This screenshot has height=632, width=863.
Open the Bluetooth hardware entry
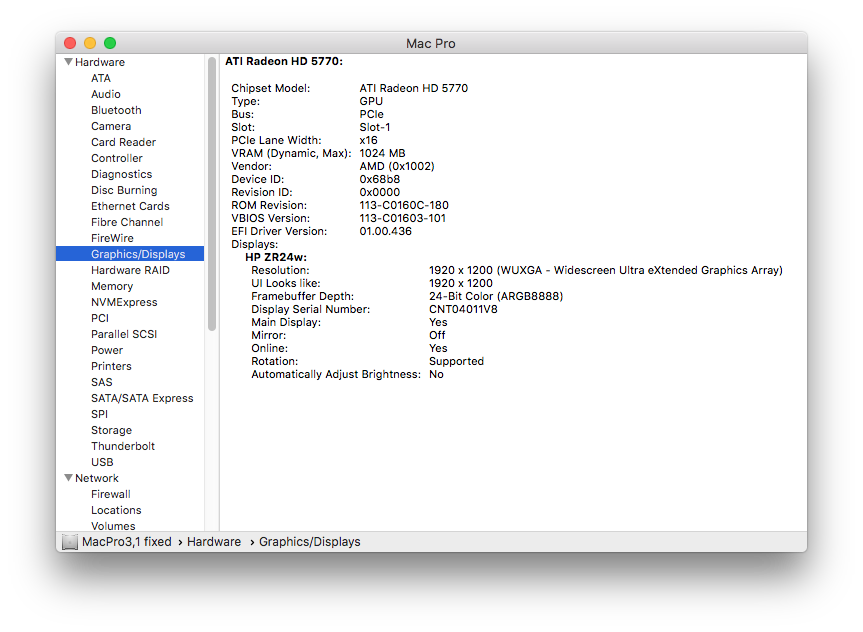point(116,110)
